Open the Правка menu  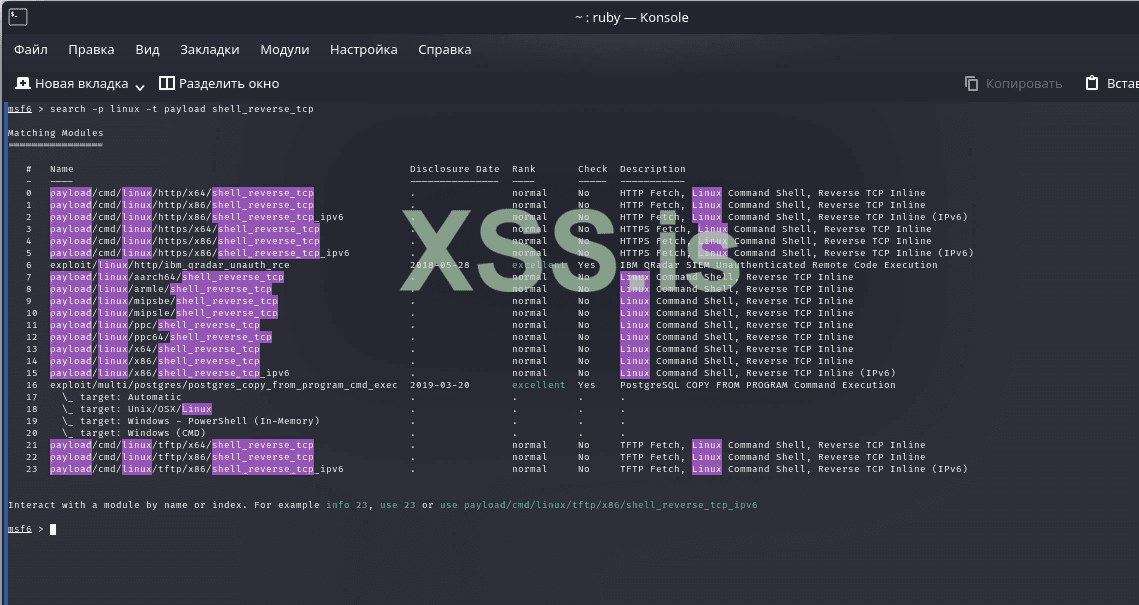[91, 50]
